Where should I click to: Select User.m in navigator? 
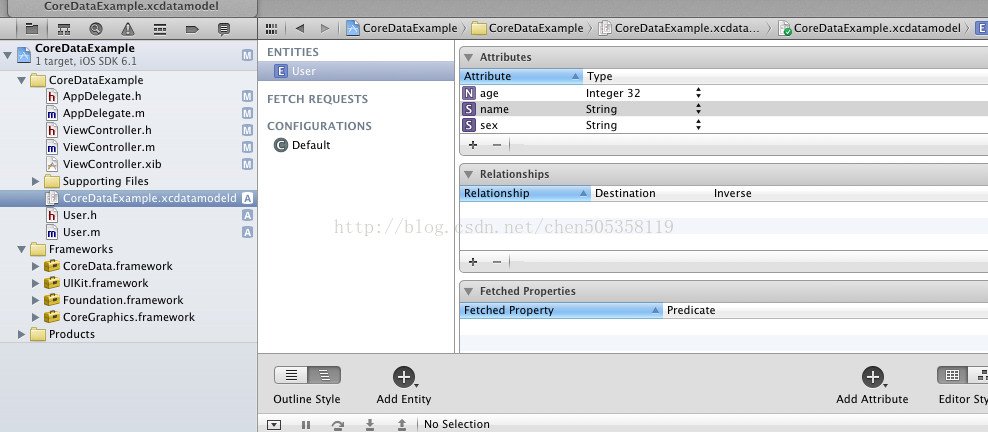pos(81,232)
